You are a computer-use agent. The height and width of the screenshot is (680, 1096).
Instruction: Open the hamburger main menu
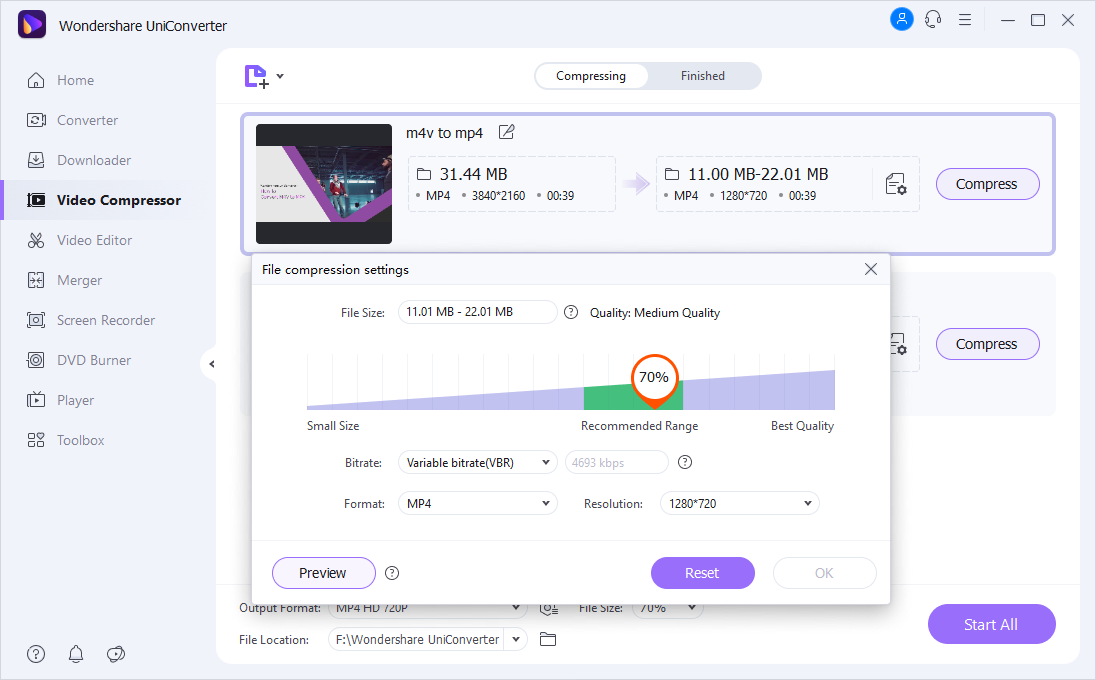965,20
